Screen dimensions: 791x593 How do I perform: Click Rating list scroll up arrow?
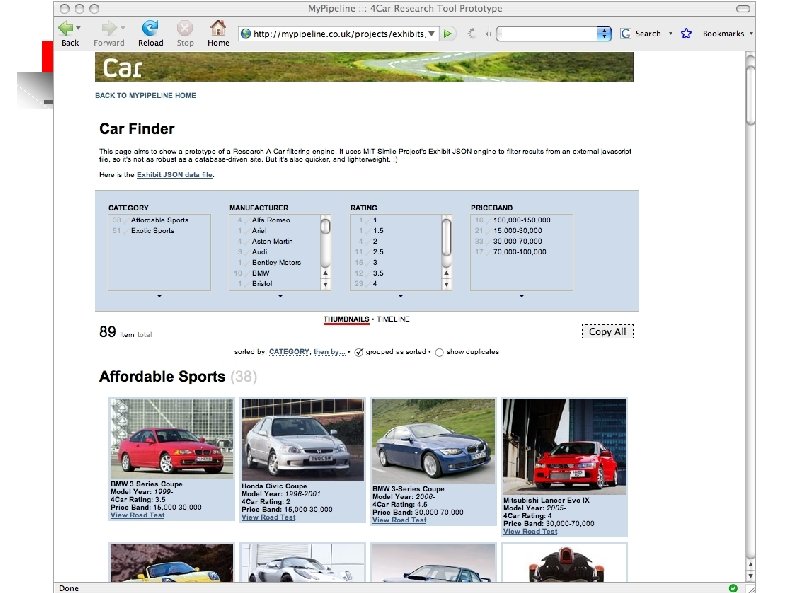coord(446,273)
